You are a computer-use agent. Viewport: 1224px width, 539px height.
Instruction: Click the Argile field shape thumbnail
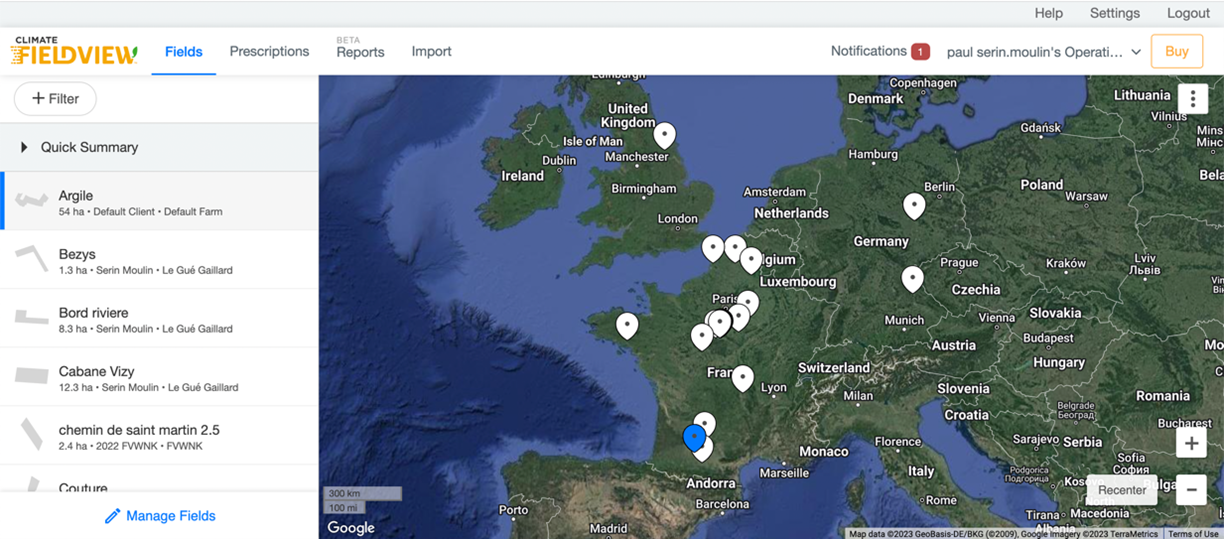pos(31,200)
